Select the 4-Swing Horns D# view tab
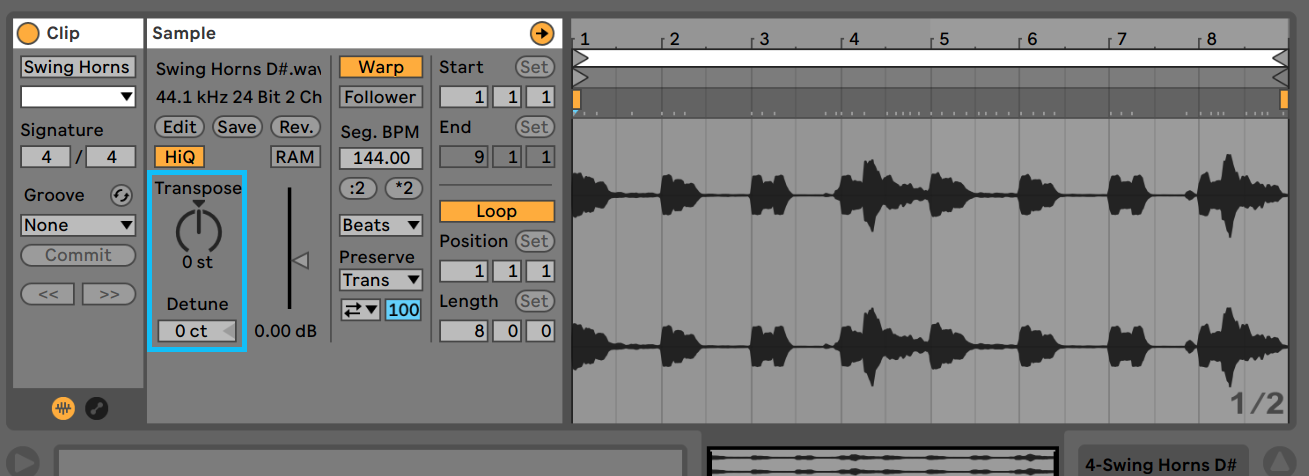 click(1161, 464)
